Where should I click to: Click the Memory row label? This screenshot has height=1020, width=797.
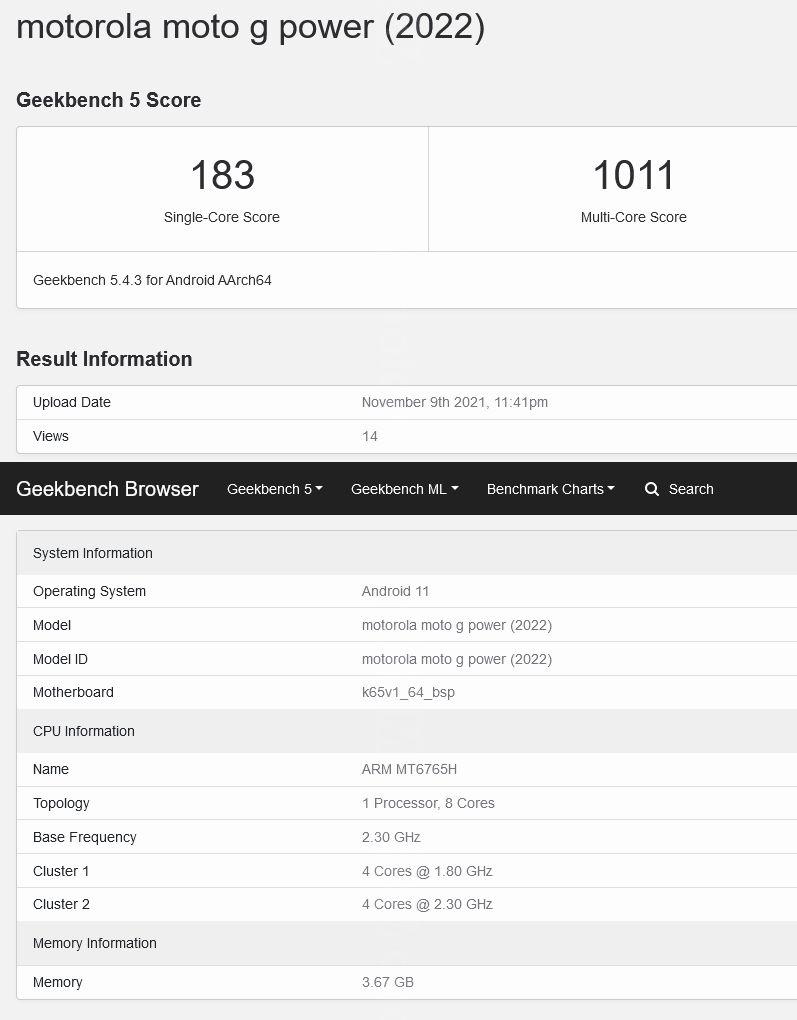click(58, 983)
